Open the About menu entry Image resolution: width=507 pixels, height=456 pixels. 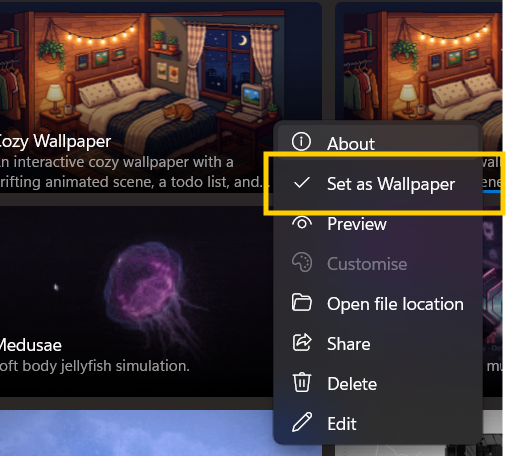(x=378, y=142)
